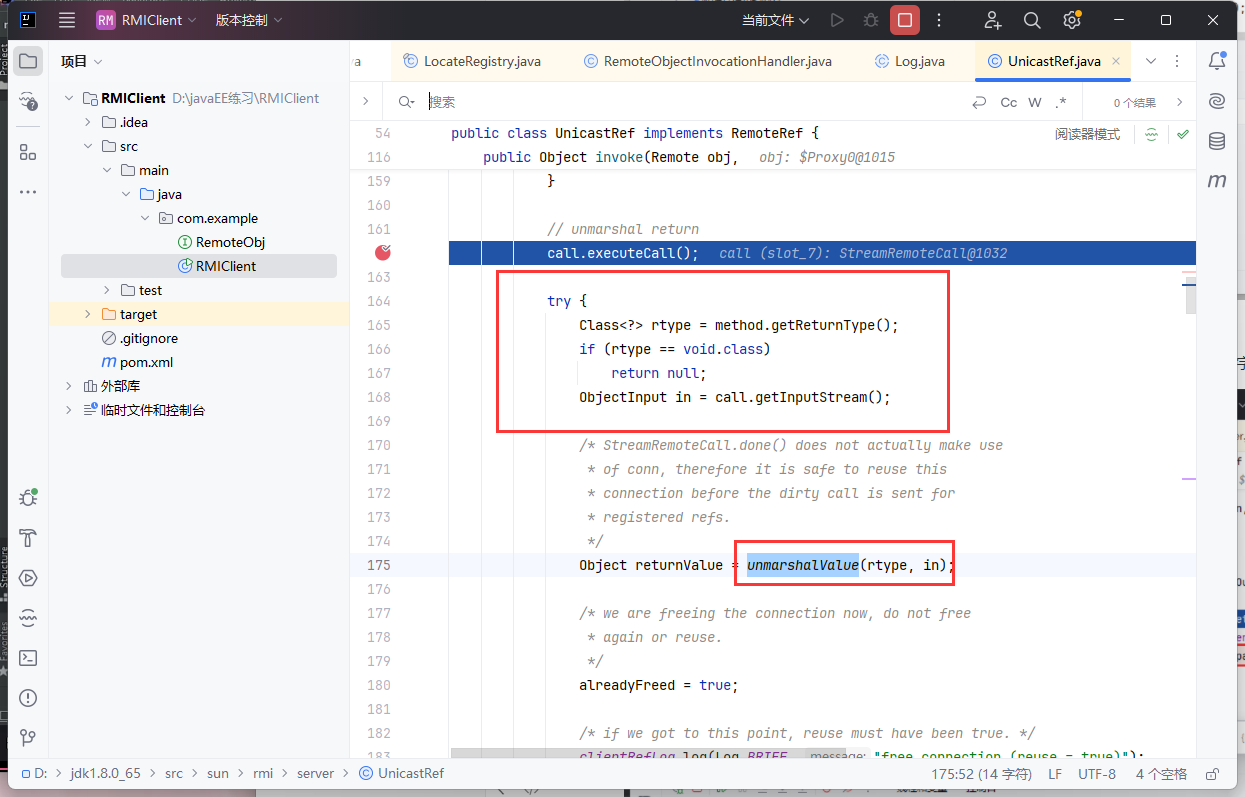Viewport: 1245px width, 797px height.
Task: Open the 版本控制 dropdown
Action: pos(249,20)
